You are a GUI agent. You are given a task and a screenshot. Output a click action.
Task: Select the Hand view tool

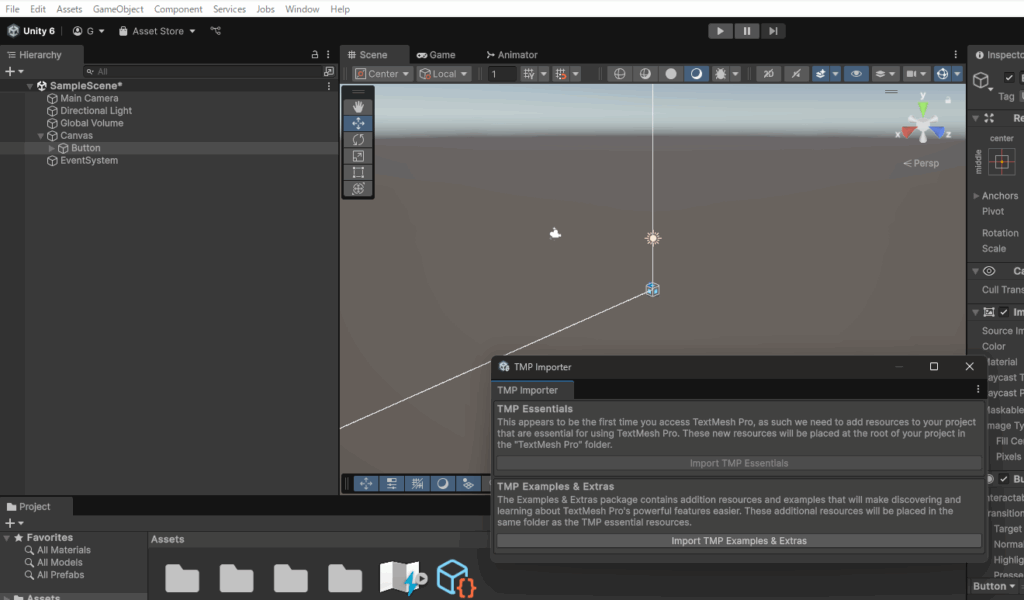[358, 106]
